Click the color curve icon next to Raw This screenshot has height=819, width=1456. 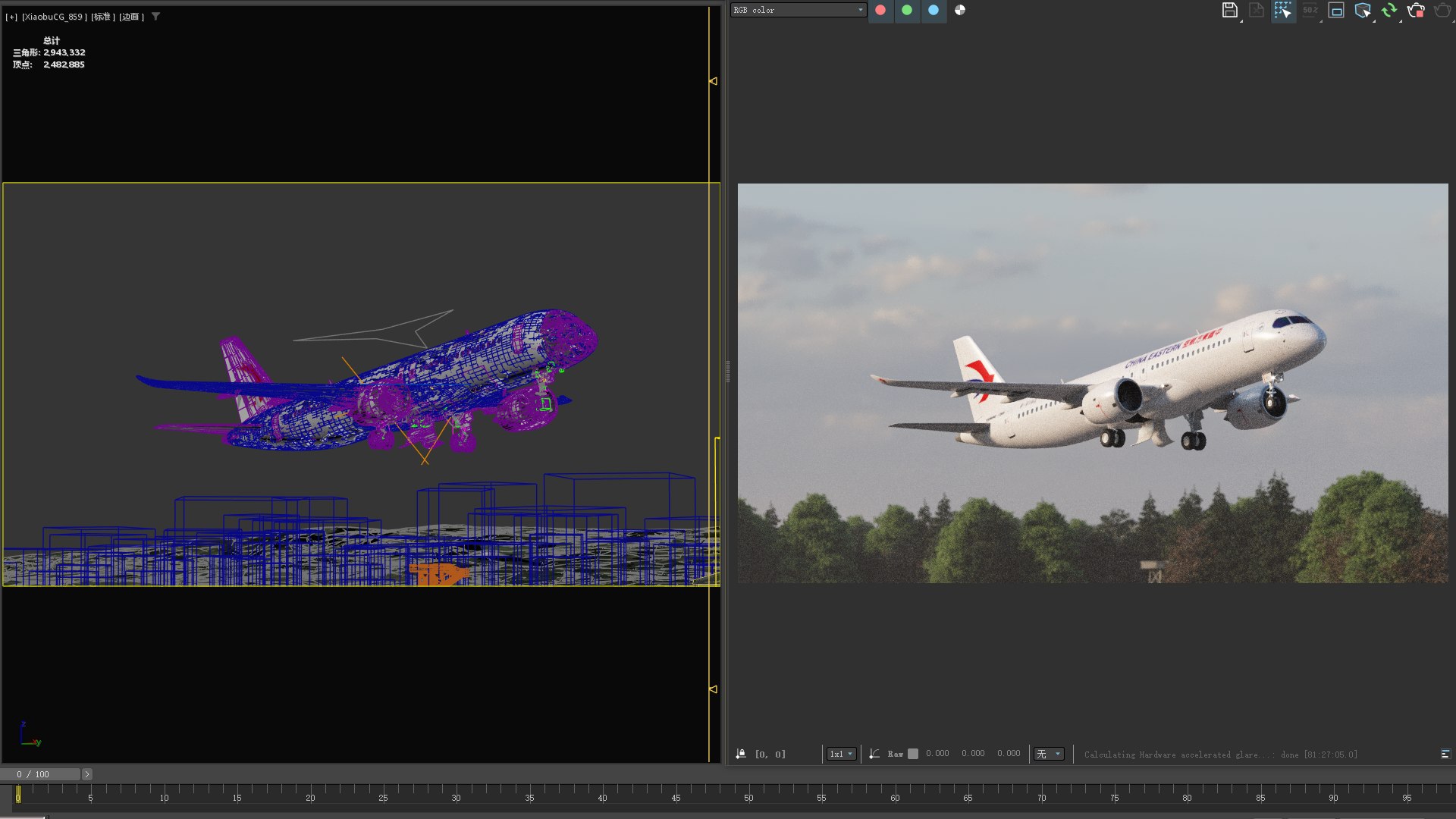click(x=874, y=754)
